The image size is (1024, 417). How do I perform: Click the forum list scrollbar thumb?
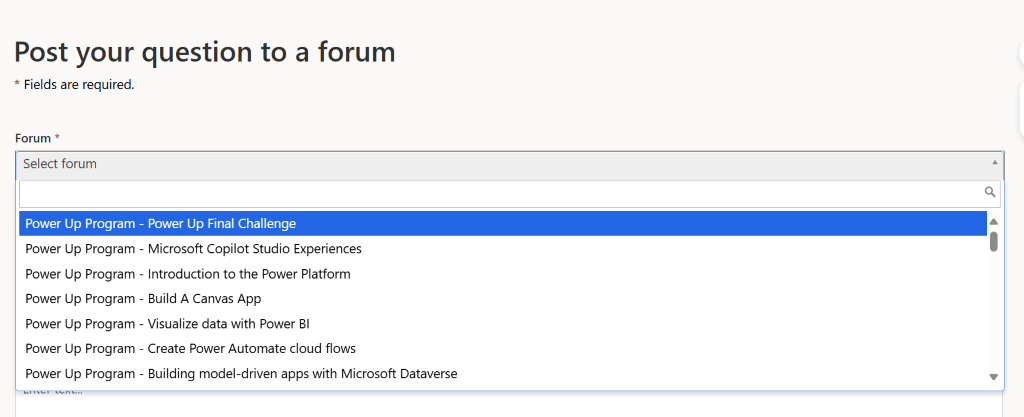(x=993, y=241)
